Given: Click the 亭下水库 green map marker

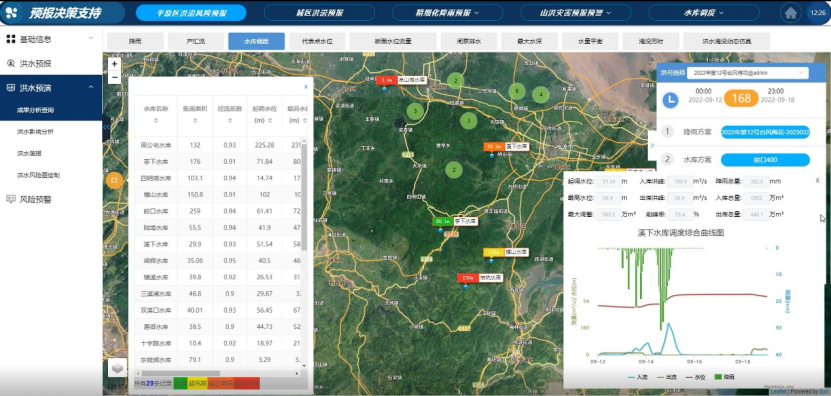Looking at the screenshot, I should point(442,221).
